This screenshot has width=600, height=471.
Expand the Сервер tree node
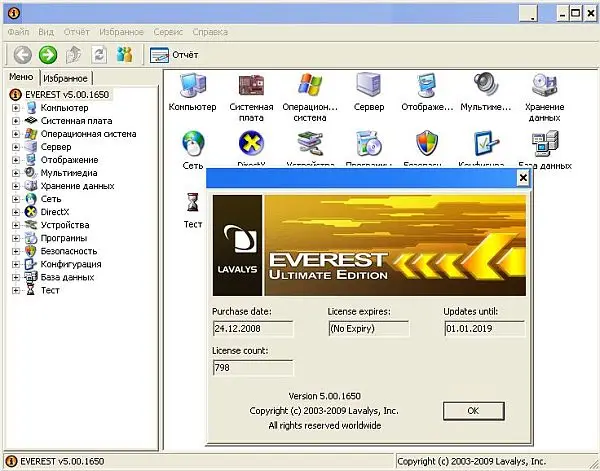coord(16,147)
